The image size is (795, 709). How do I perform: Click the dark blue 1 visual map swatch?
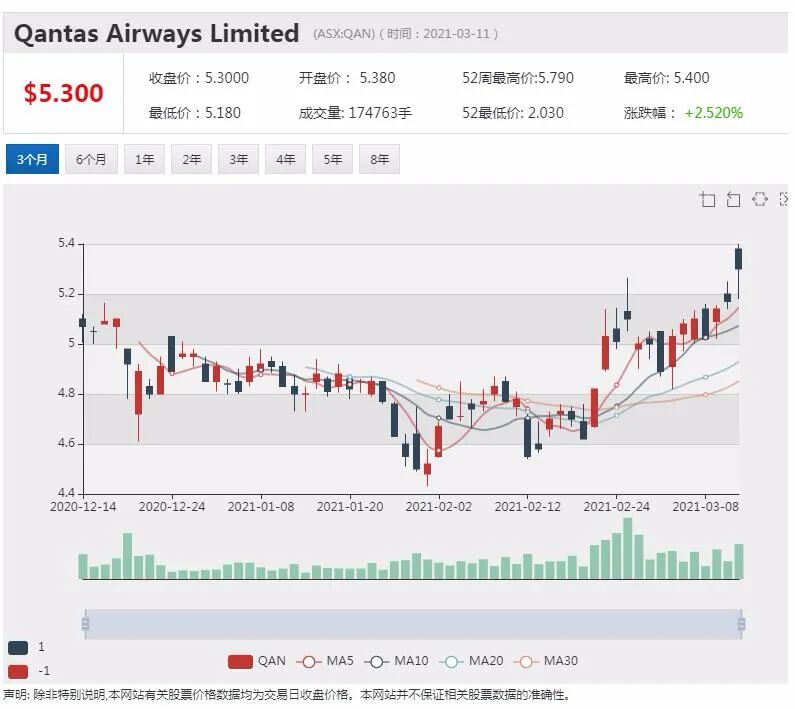[18, 648]
